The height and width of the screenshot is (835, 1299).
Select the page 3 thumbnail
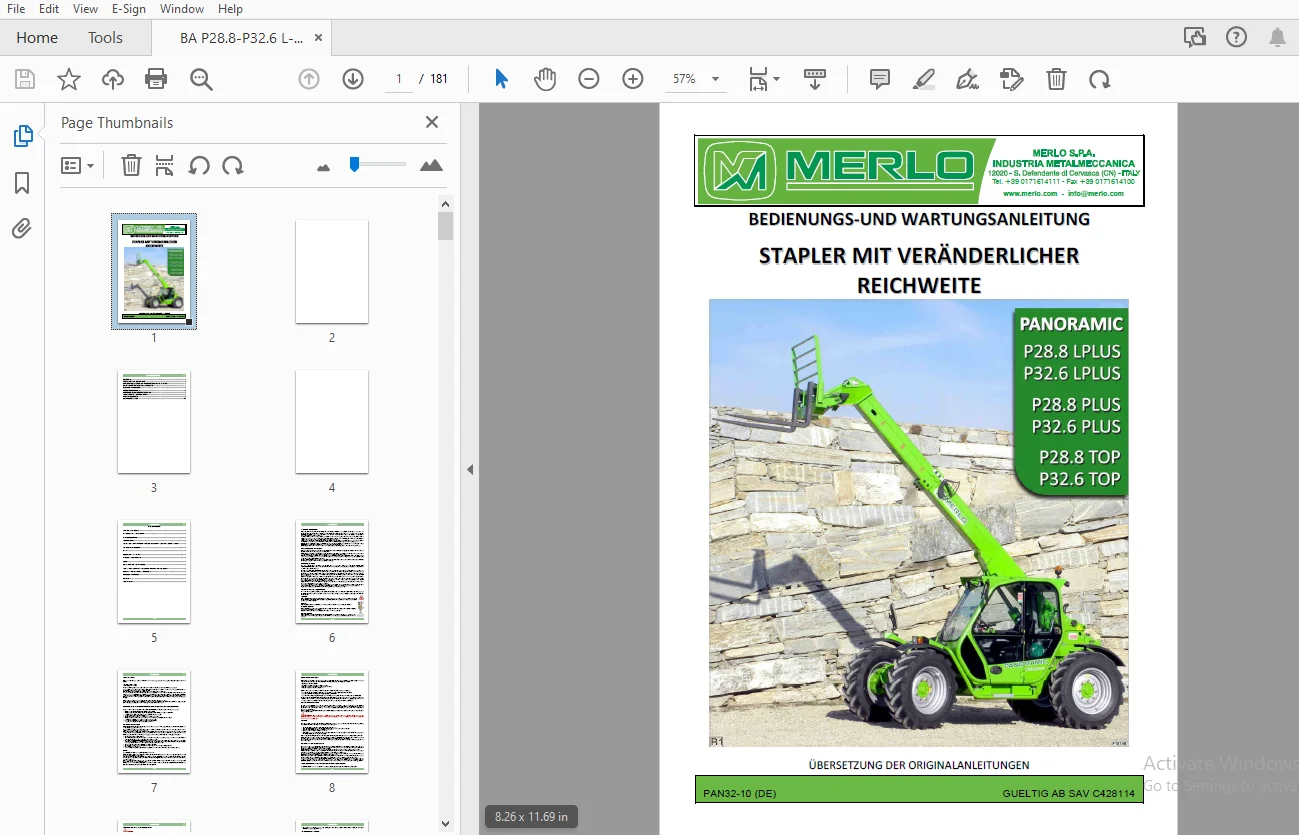[154, 421]
